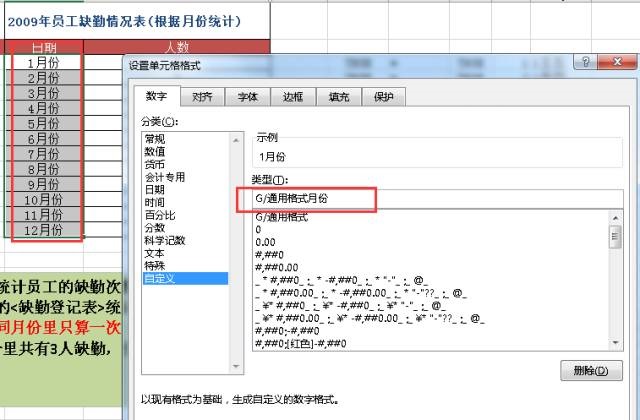Pick the 百分比 category
The image size is (640, 420).
point(185,215)
